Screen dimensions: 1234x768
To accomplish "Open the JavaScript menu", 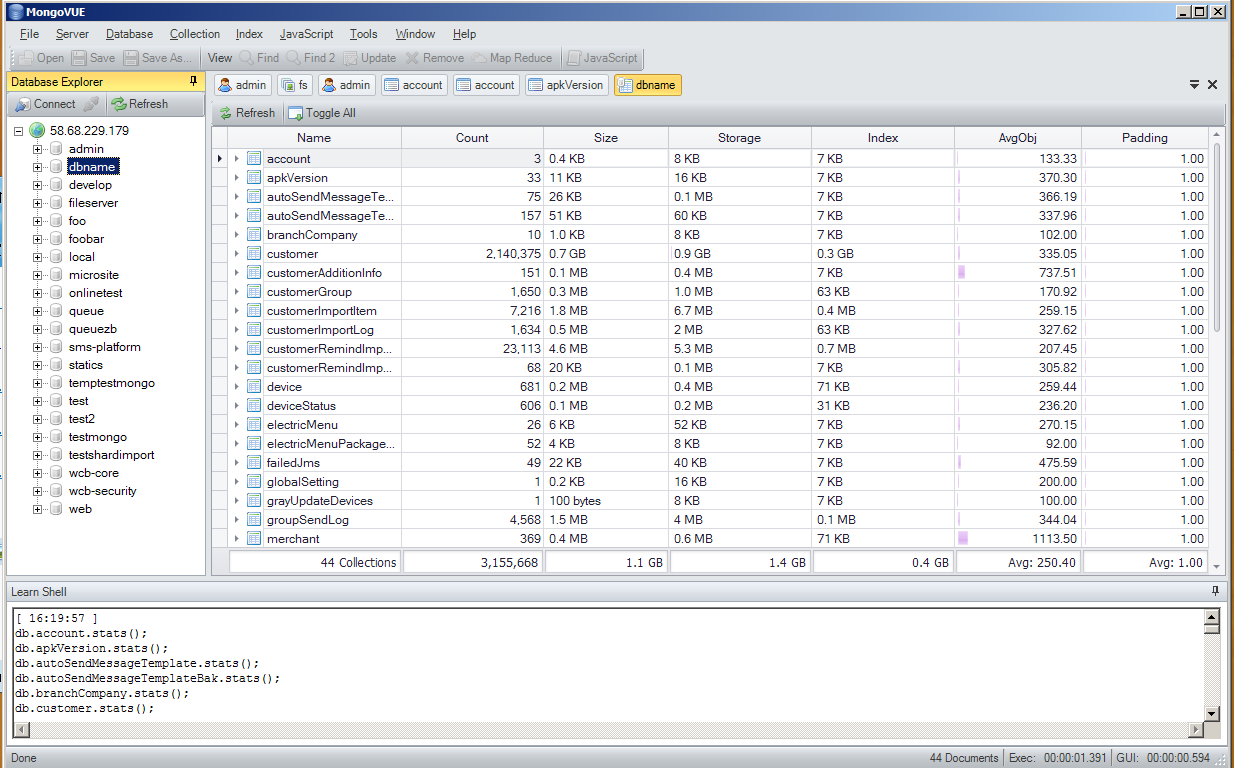I will 306,34.
